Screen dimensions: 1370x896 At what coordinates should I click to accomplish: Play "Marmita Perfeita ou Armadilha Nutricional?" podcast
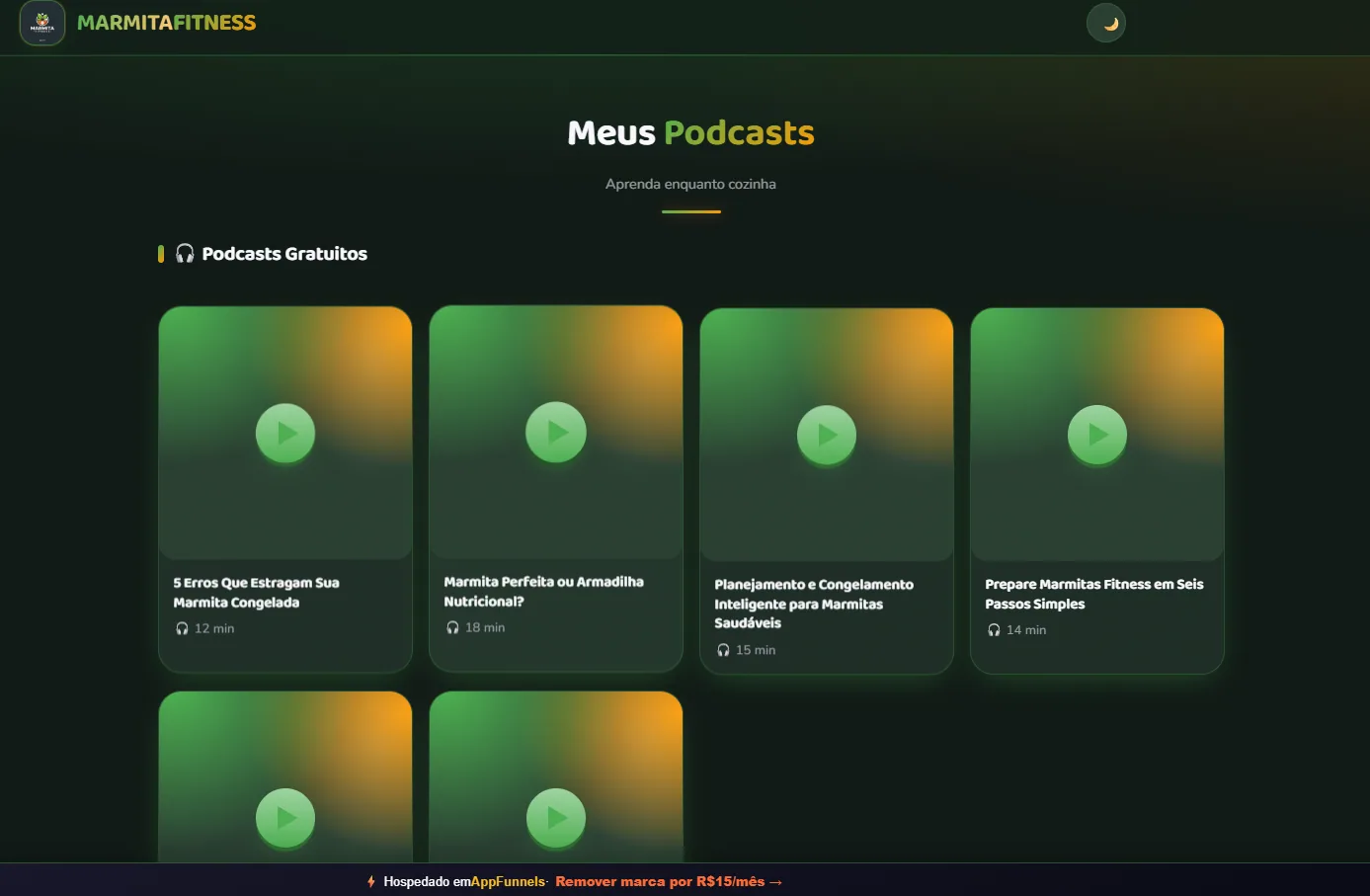[556, 432]
